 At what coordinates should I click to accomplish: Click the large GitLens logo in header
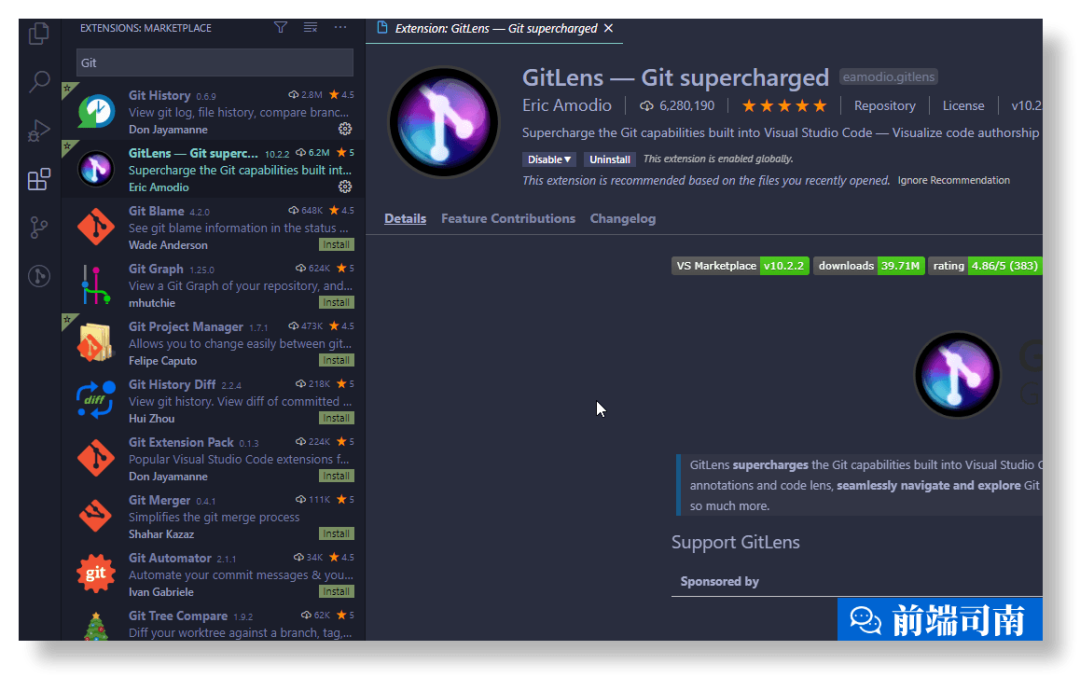point(444,122)
